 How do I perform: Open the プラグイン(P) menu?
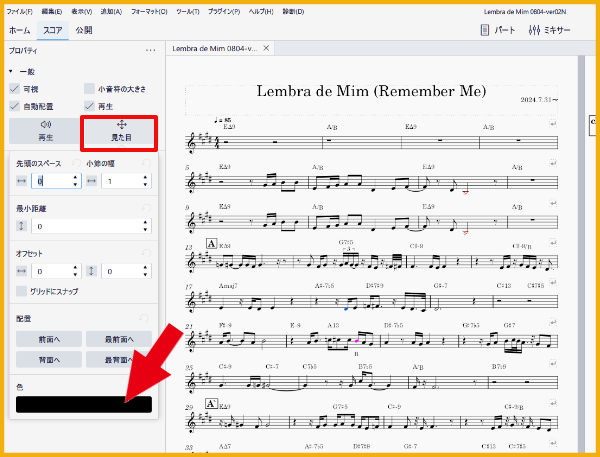[224, 11]
